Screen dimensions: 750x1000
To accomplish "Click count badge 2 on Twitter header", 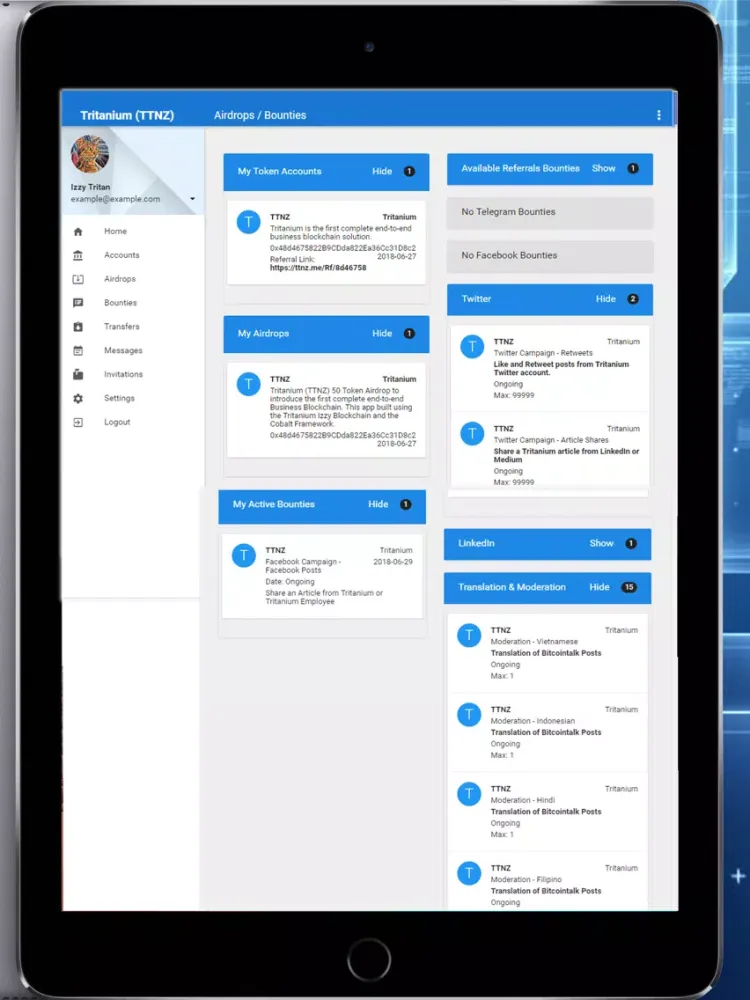I will tap(633, 298).
